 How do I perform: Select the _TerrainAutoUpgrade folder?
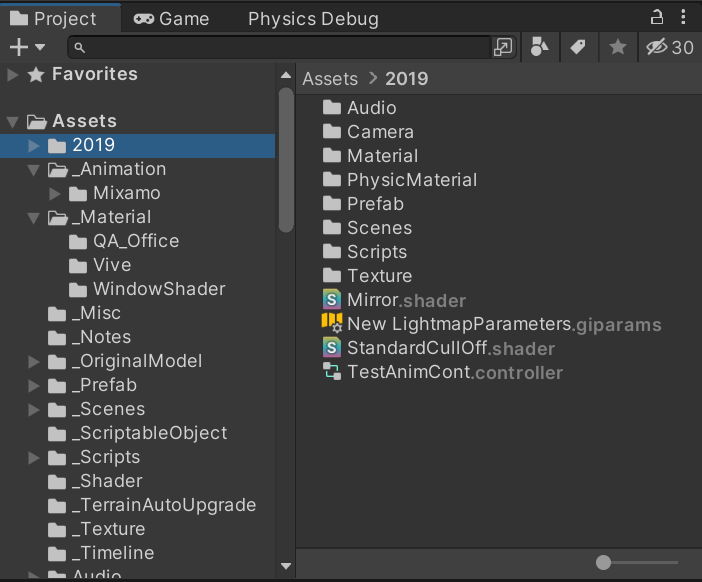[x=152, y=505]
